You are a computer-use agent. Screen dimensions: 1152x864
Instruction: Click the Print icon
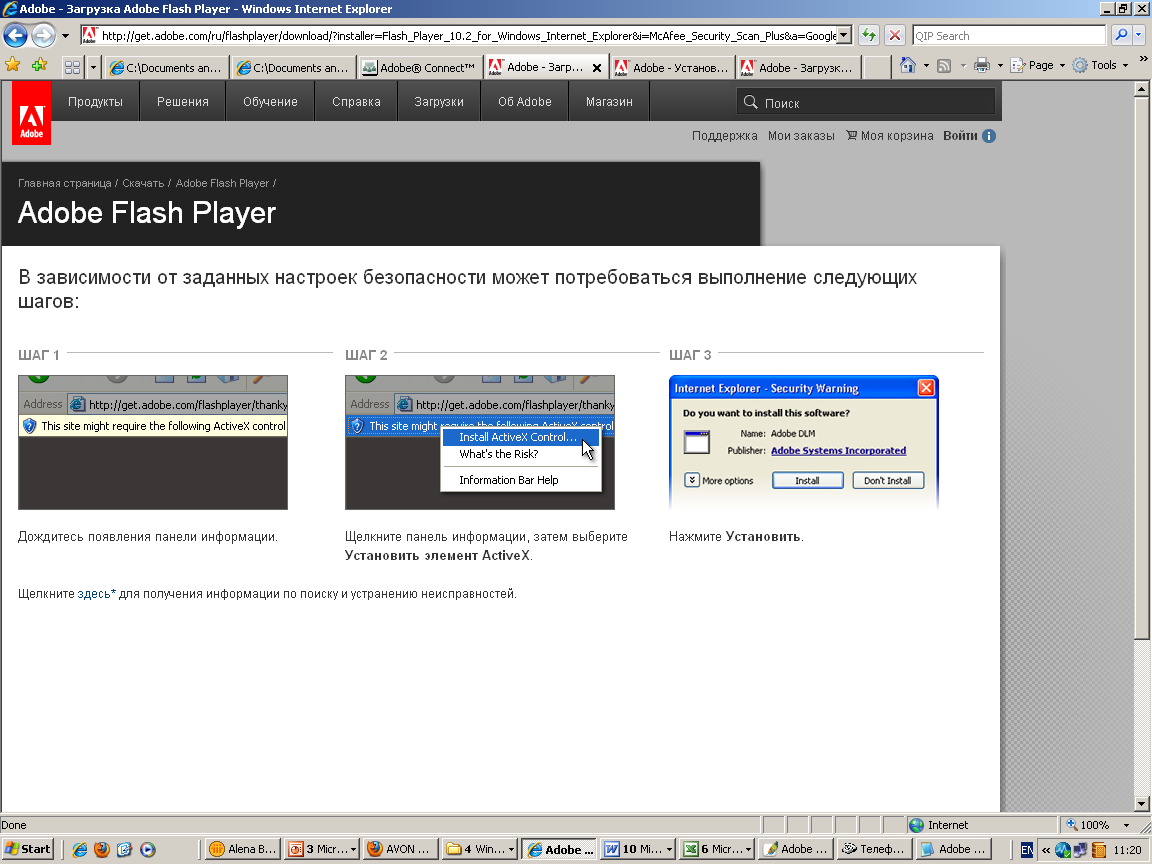click(982, 65)
